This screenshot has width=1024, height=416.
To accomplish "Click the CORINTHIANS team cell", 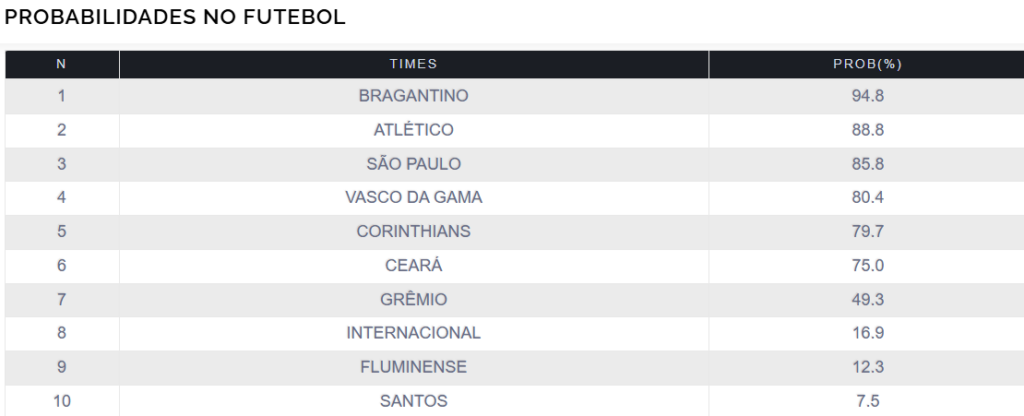I will [413, 232].
